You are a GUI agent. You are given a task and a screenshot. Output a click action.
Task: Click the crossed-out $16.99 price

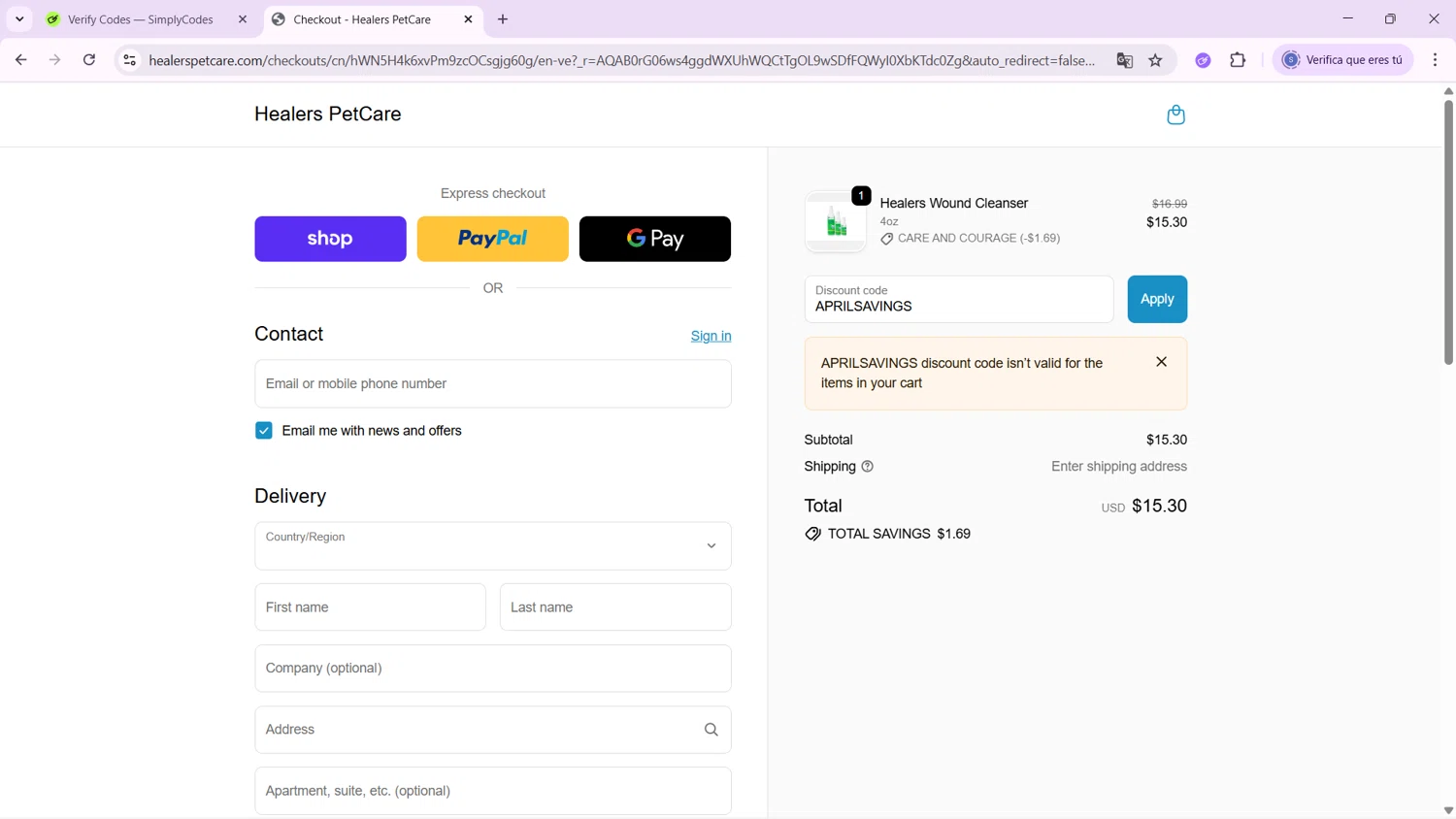[1169, 204]
